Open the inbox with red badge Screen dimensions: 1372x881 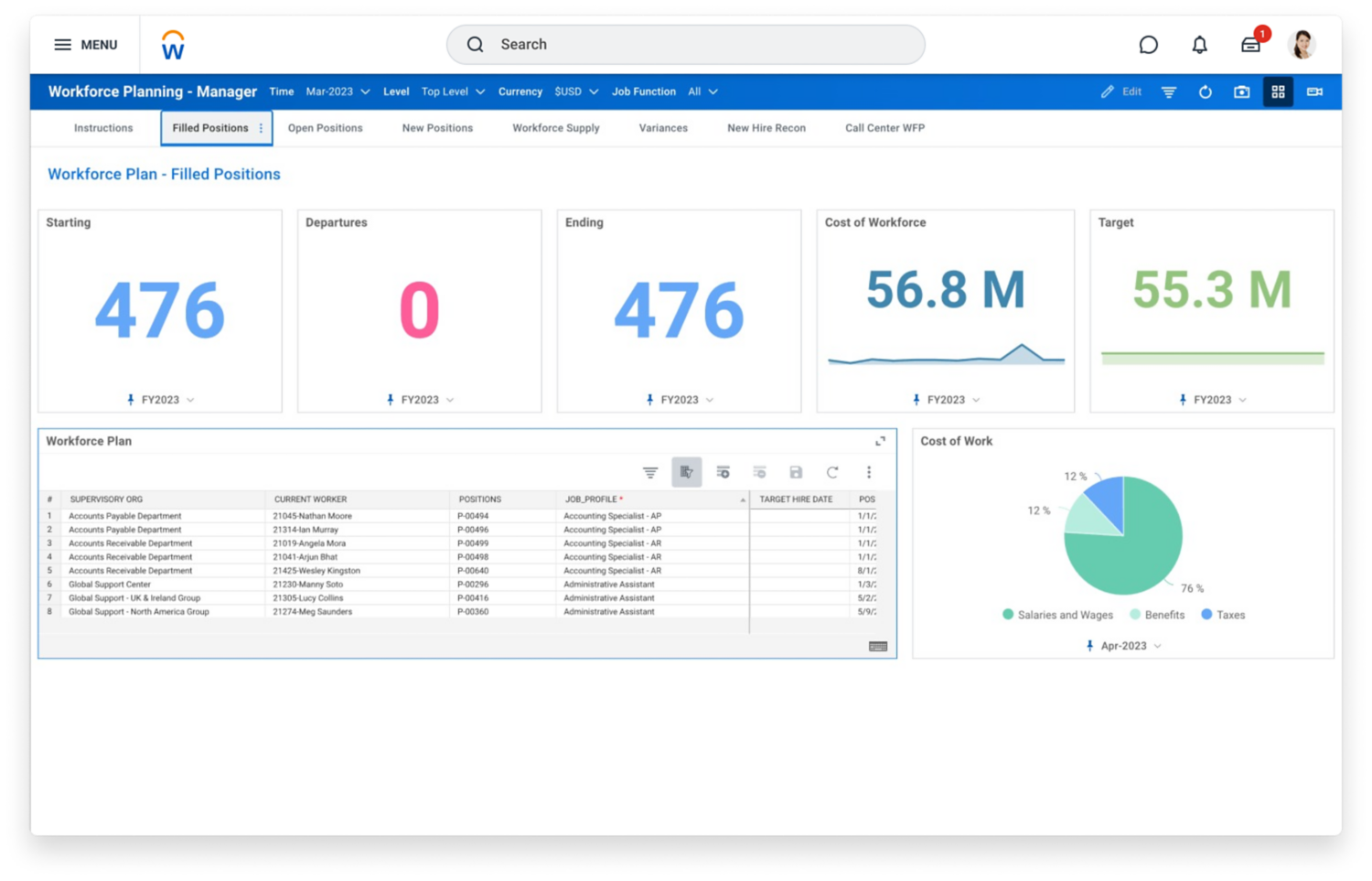click(1250, 45)
